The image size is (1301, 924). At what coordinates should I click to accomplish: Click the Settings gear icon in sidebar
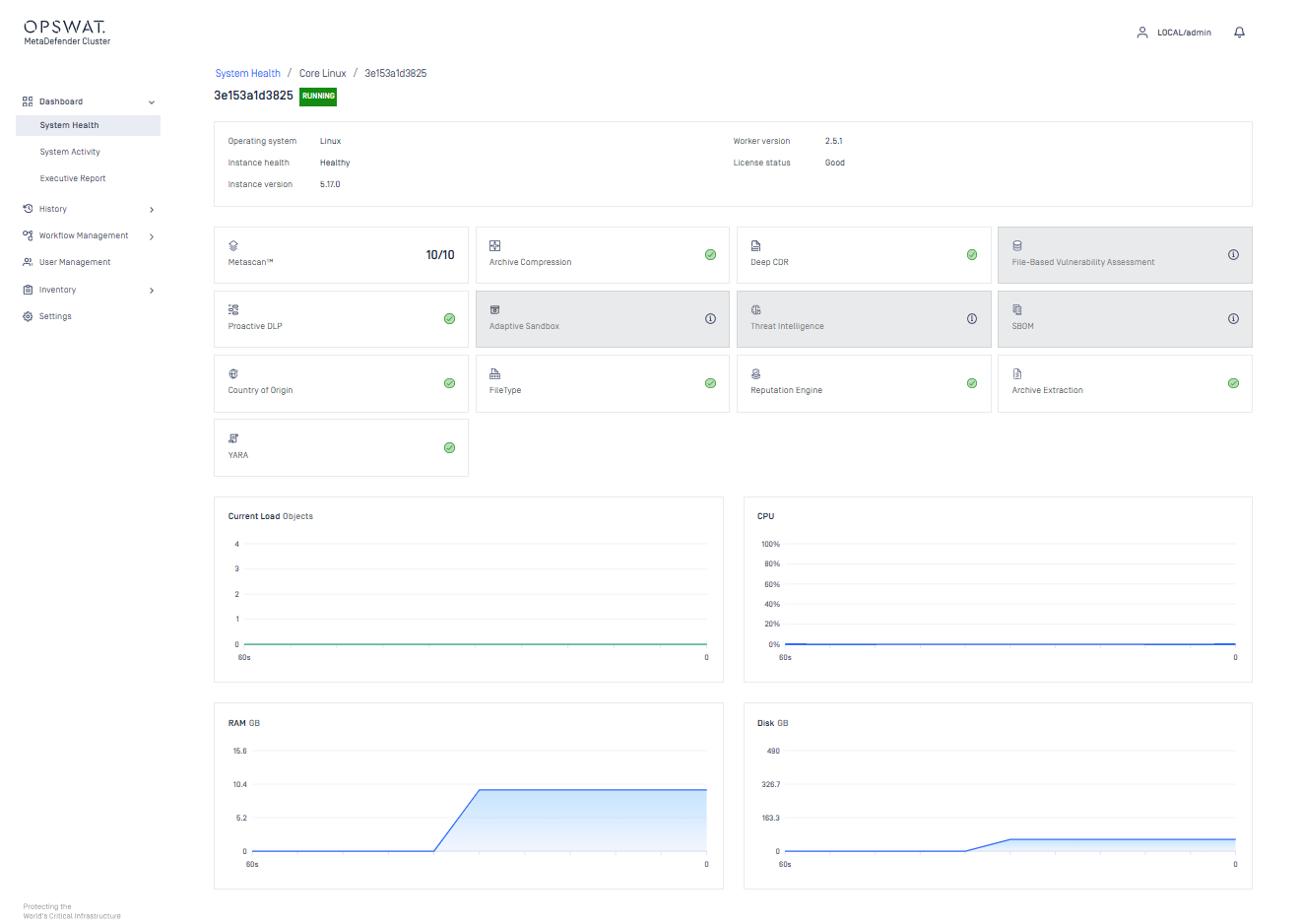(28, 316)
